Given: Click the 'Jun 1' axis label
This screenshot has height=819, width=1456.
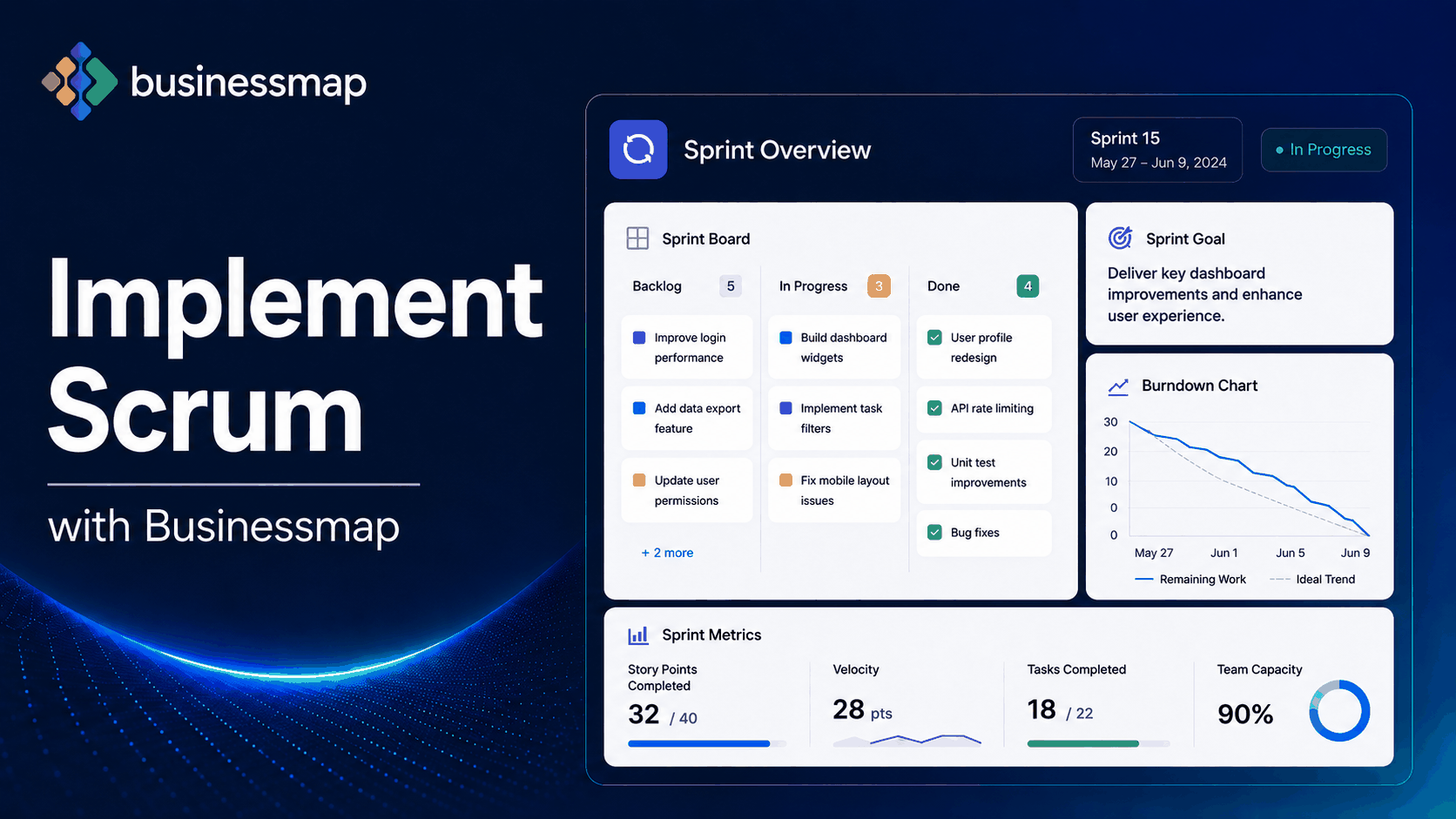Looking at the screenshot, I should coord(1223,553).
